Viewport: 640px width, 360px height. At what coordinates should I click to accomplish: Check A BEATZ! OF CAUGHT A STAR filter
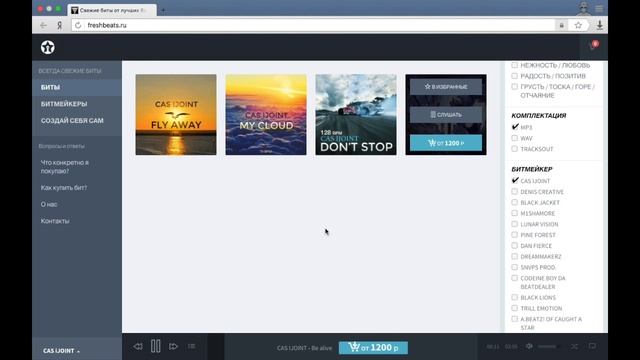515,319
